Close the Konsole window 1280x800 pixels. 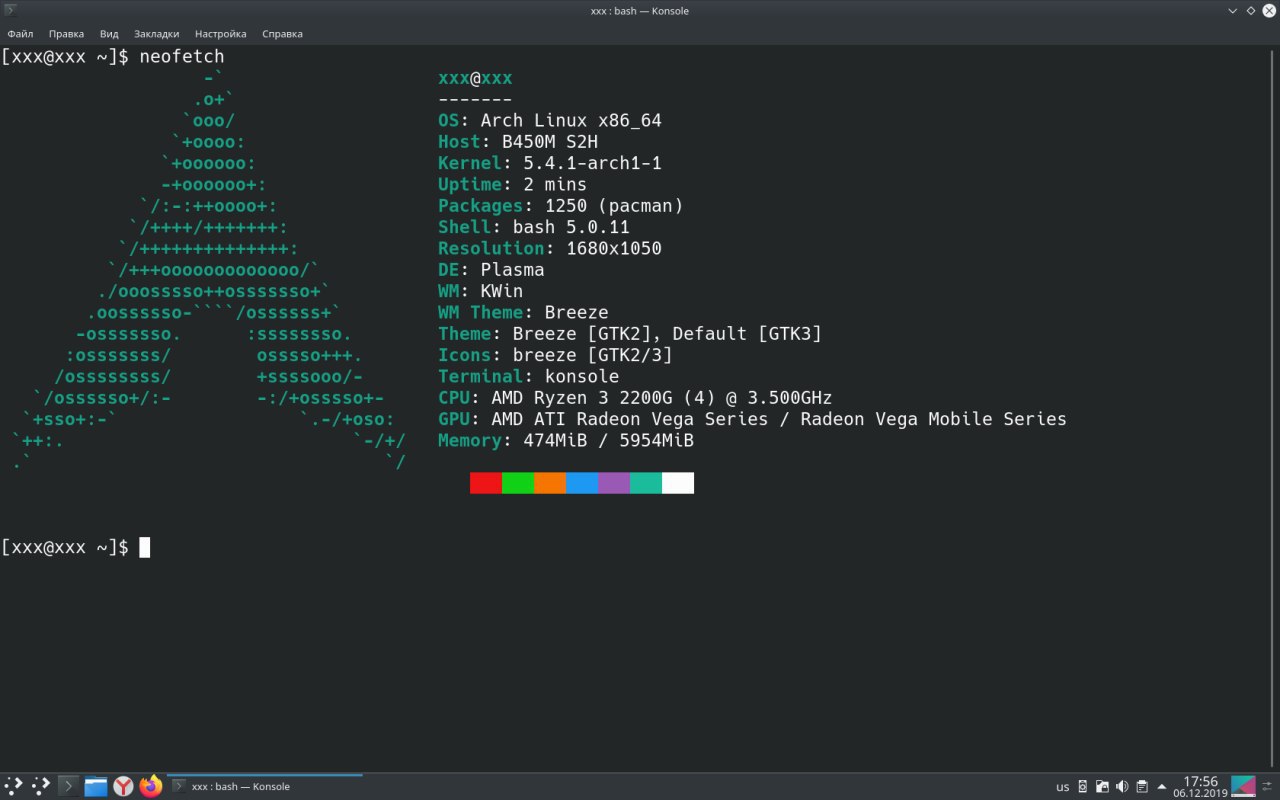point(1268,11)
